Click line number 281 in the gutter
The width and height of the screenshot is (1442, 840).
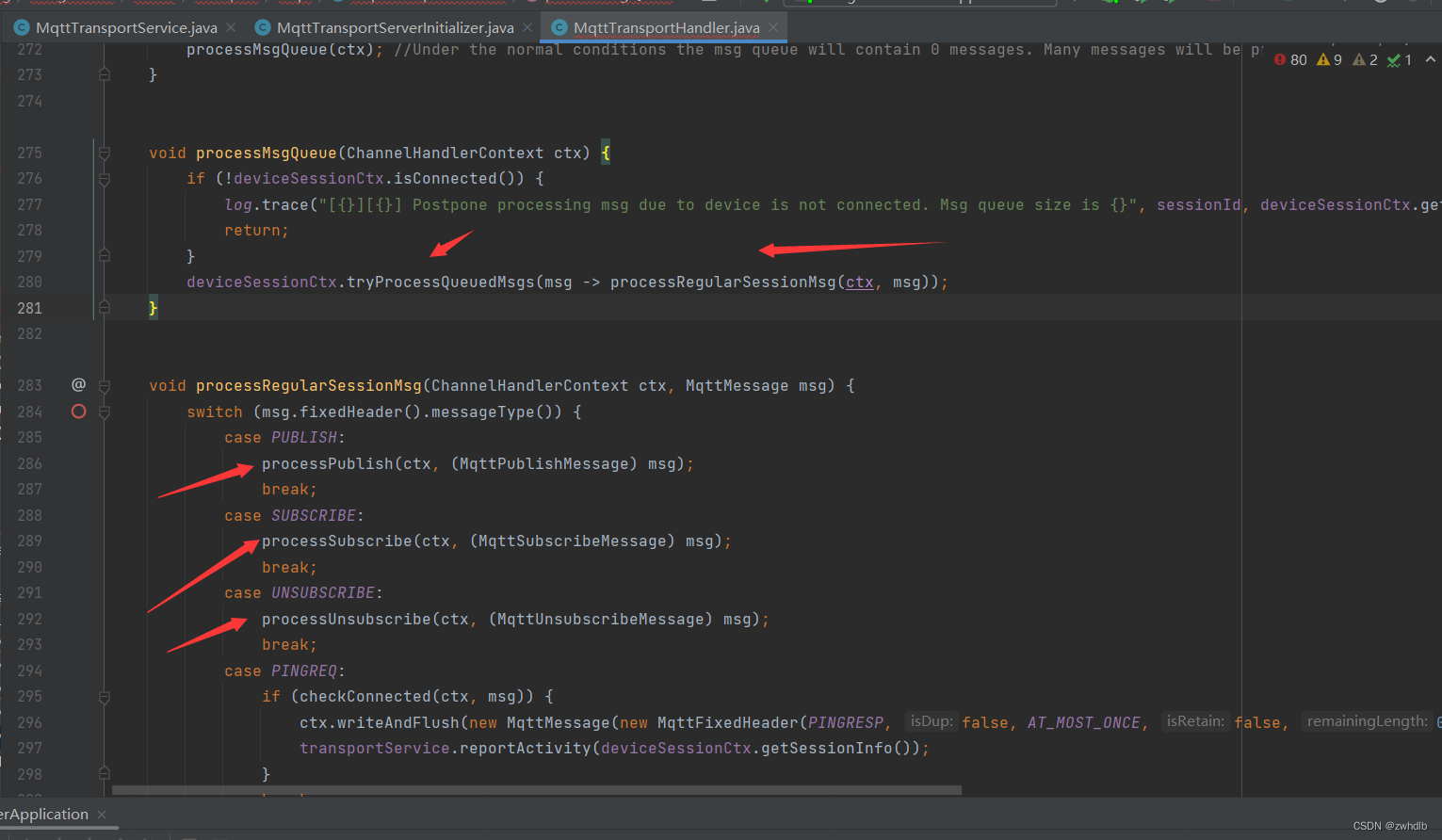29,308
